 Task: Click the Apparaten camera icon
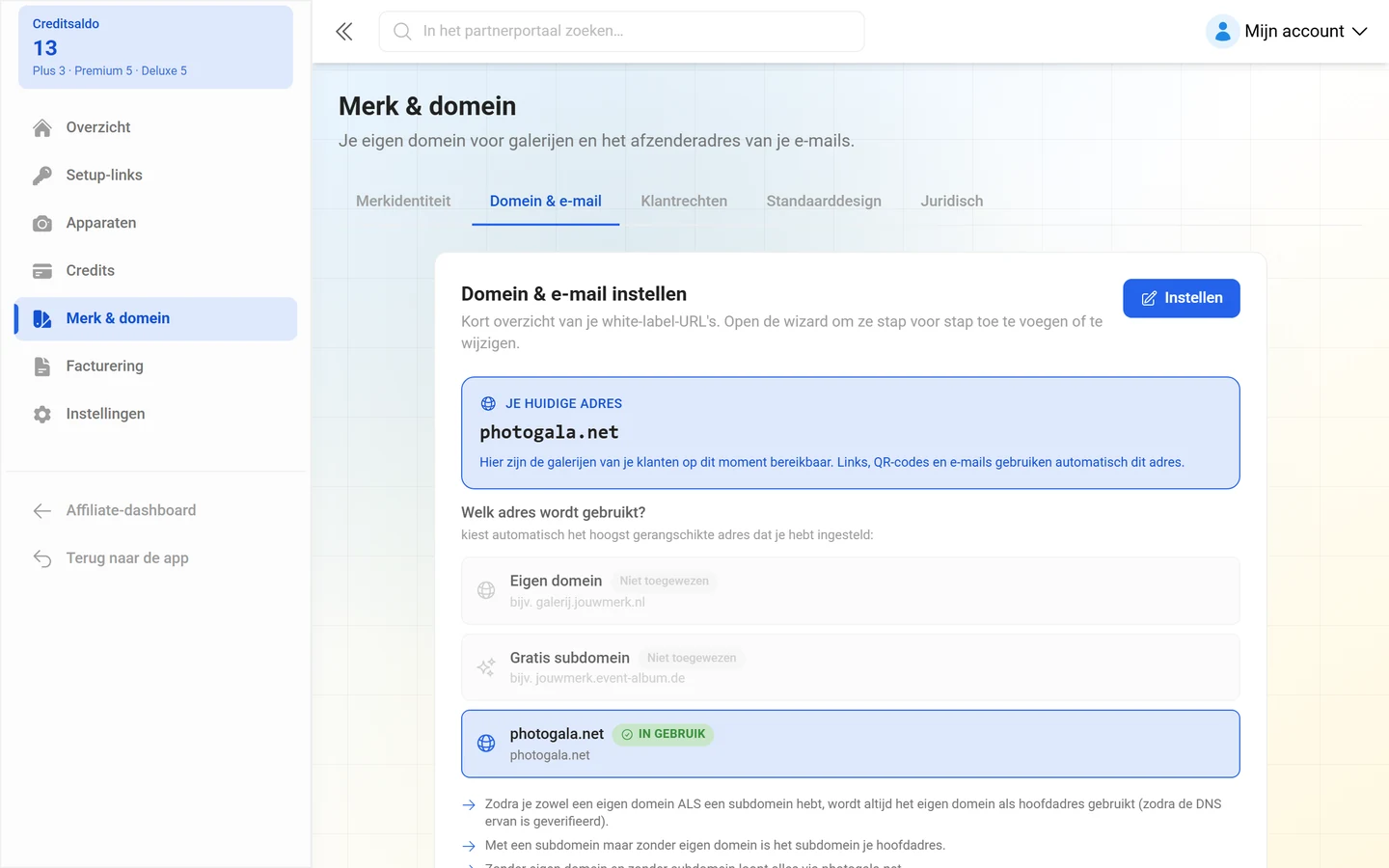click(42, 223)
